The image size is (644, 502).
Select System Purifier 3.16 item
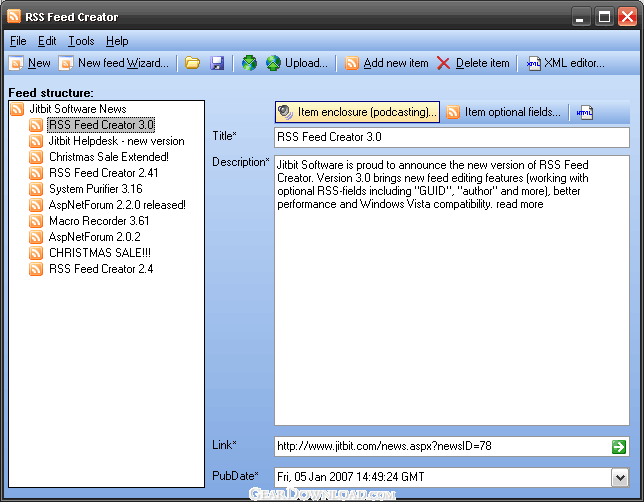click(96, 189)
